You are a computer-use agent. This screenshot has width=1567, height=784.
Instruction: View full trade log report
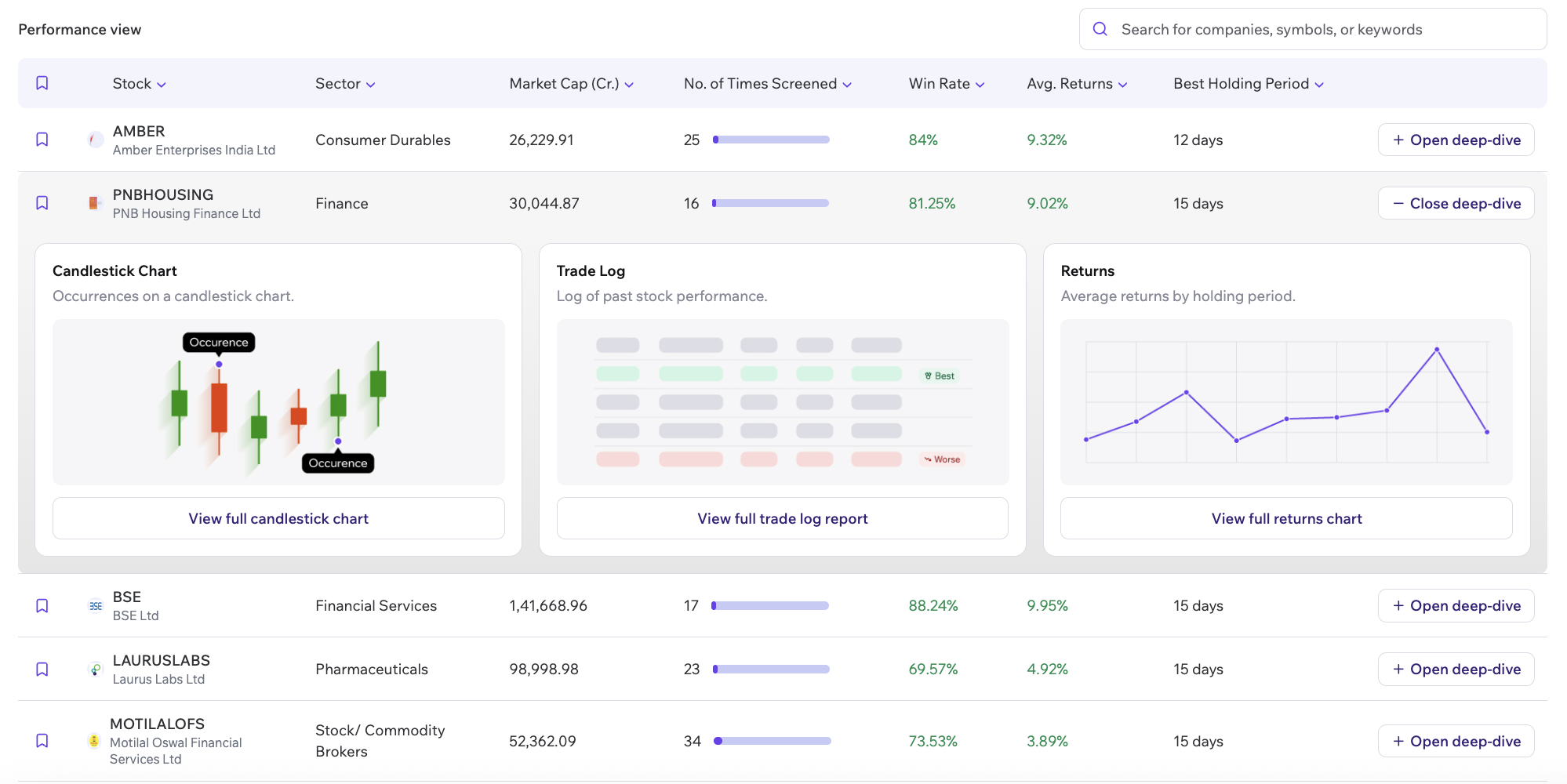[x=782, y=518]
